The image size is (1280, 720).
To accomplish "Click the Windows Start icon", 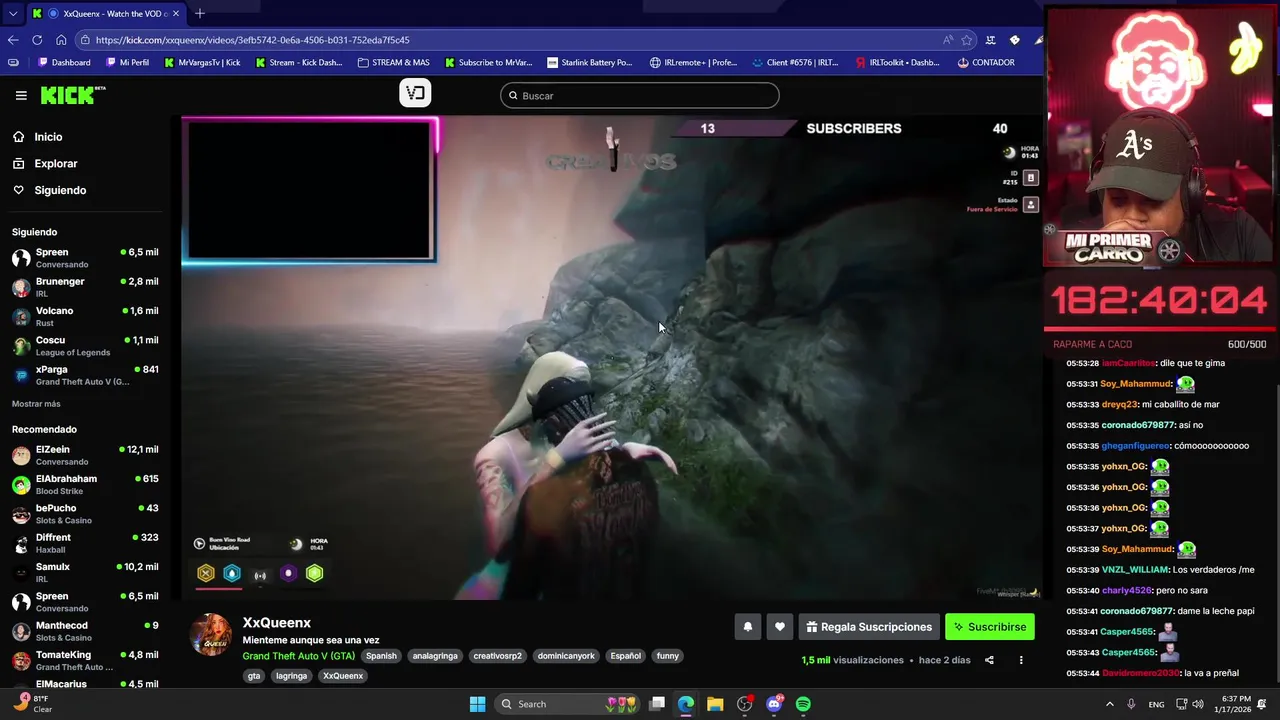I will tap(477, 704).
